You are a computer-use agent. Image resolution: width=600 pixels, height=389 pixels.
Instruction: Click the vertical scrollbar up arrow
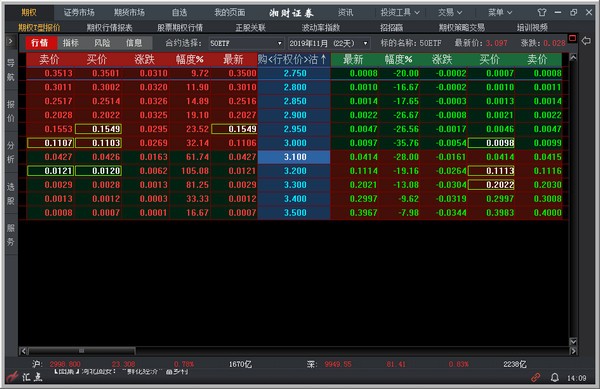(573, 58)
